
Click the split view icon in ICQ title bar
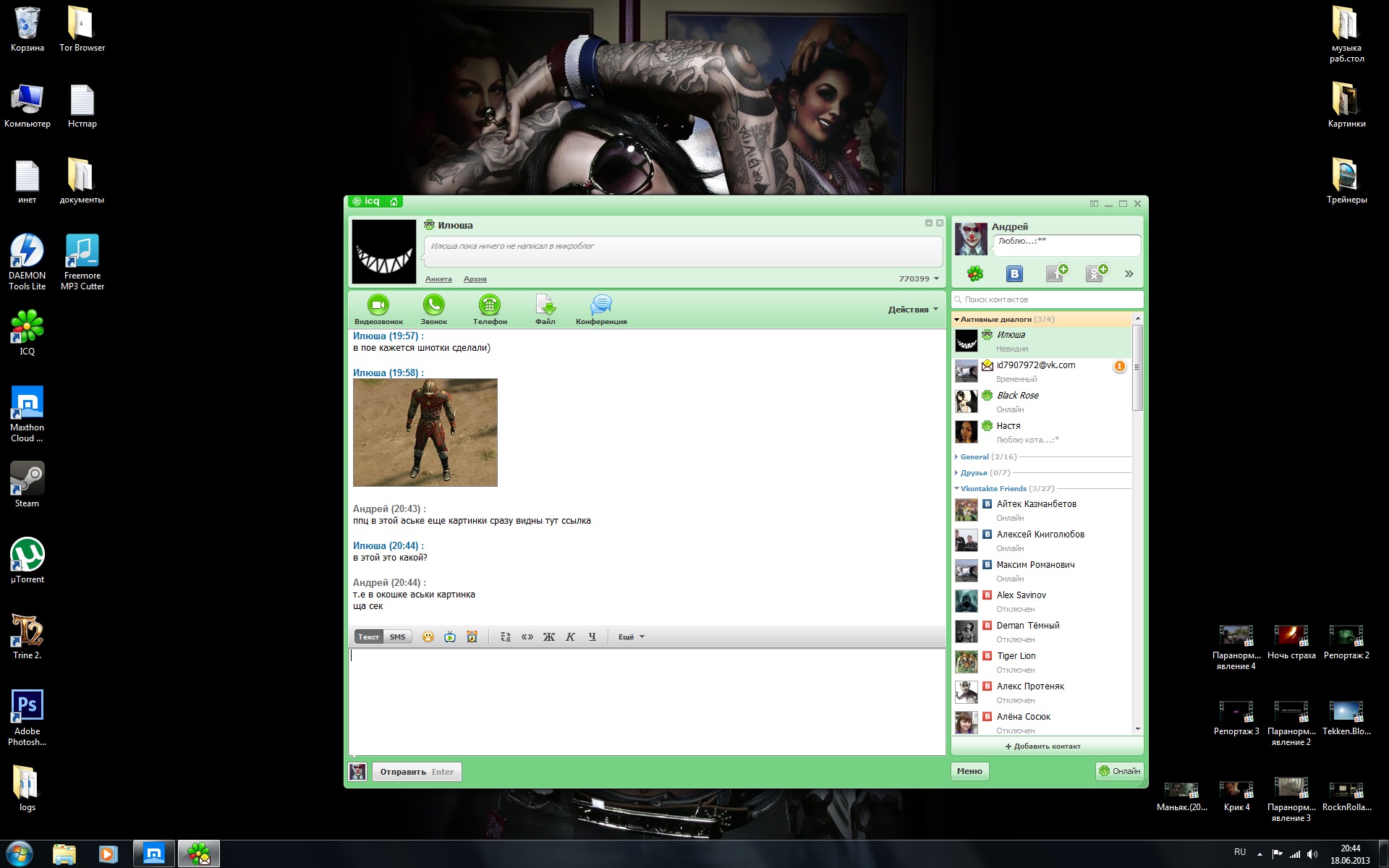click(x=1094, y=204)
